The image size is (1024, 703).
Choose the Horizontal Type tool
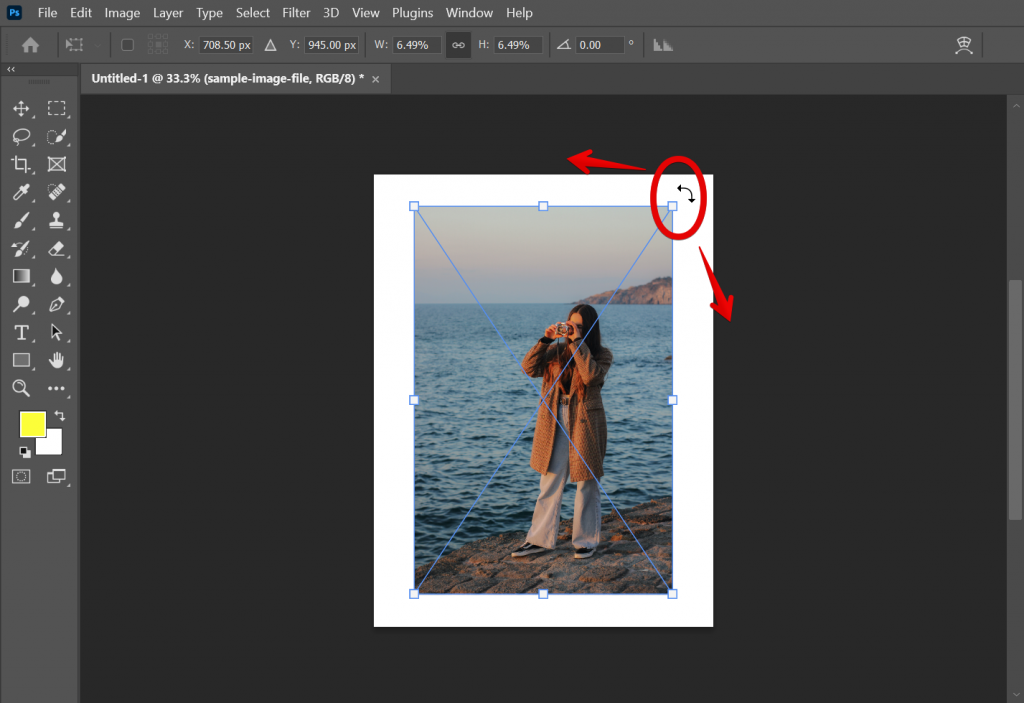22,332
